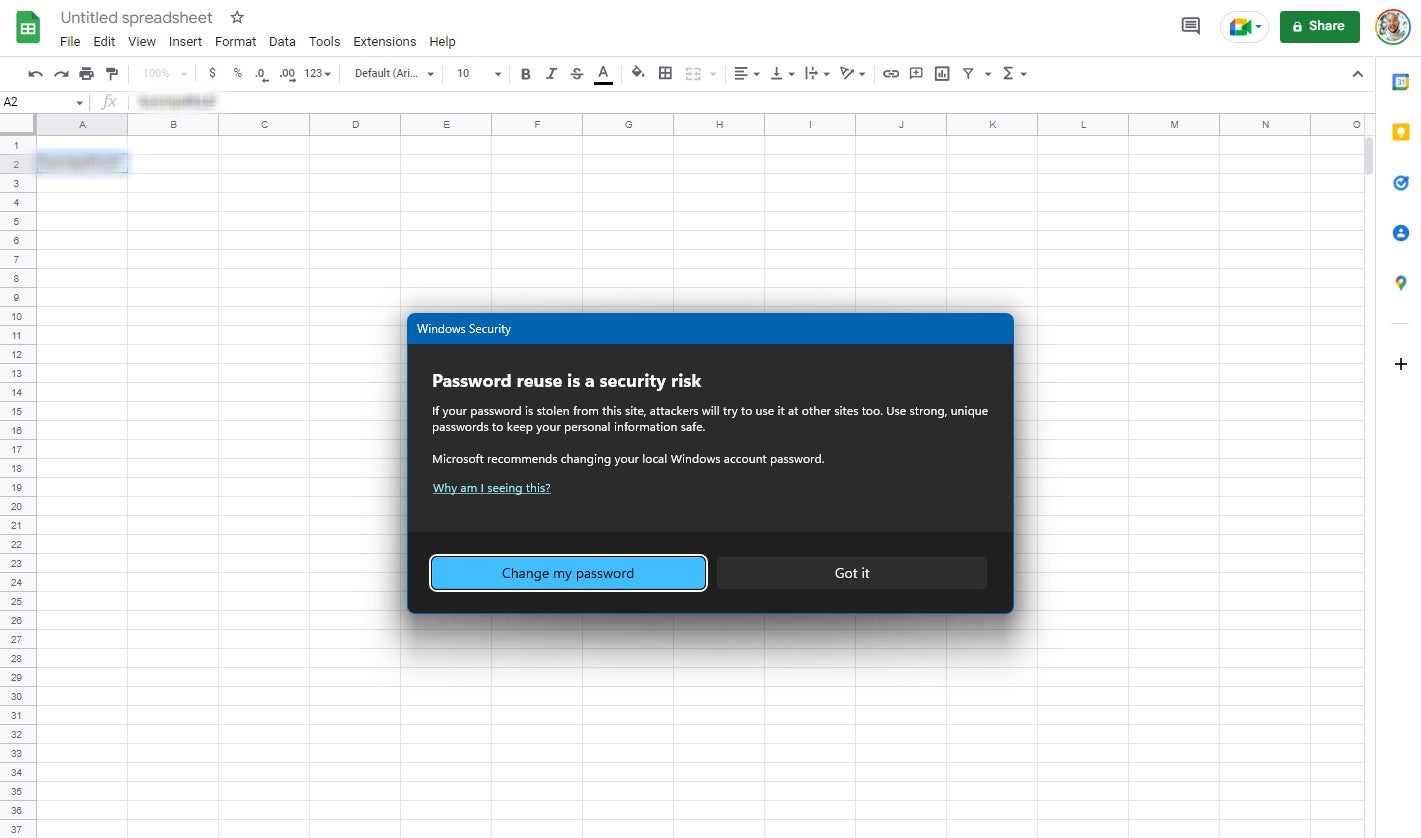Open the font size dropdown
Image resolution: width=1421 pixels, height=838 pixels.
tap(479, 74)
